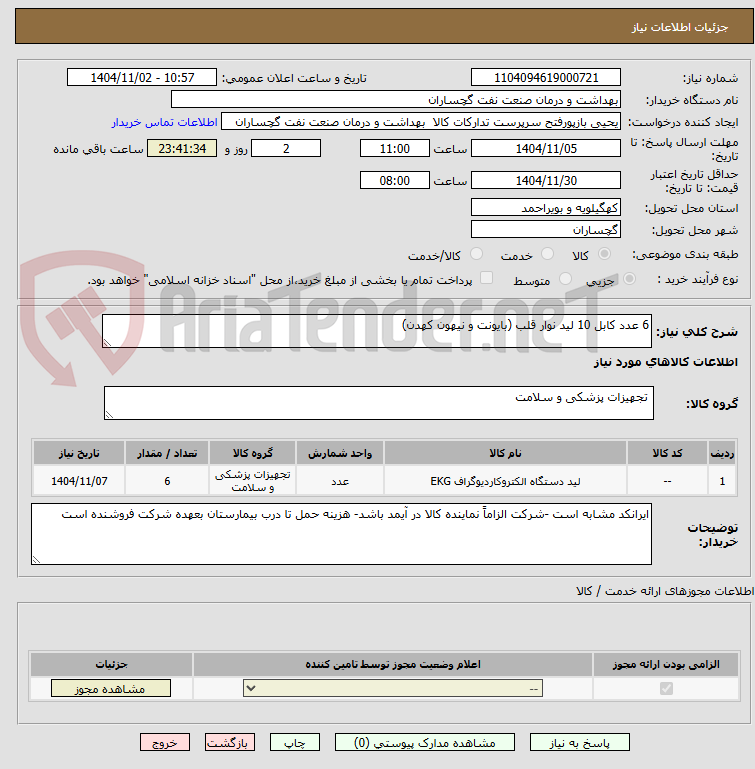
Task: Click the شماره نیاز field 1104094619000721
Action: [546, 77]
